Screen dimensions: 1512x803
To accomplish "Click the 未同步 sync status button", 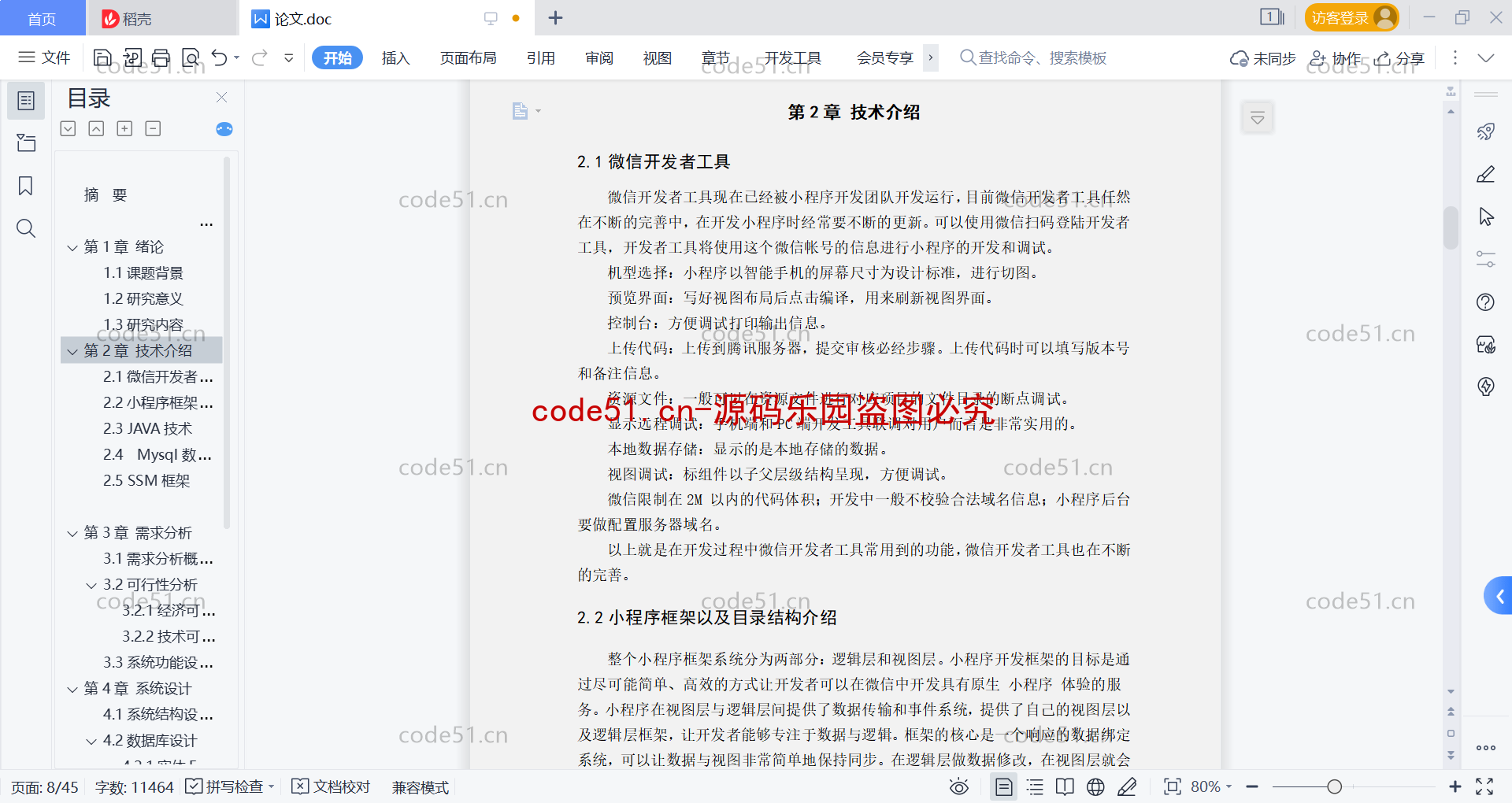I will [1262, 58].
